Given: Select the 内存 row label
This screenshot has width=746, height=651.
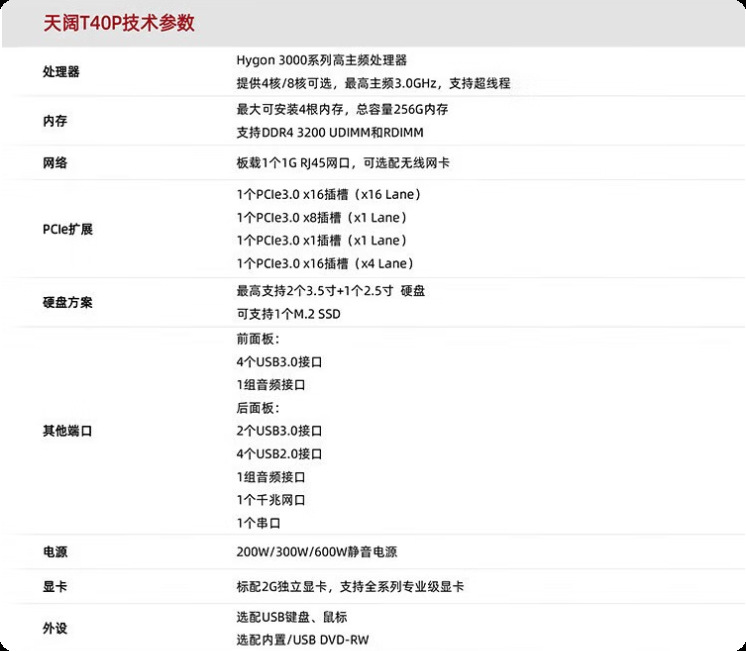Looking at the screenshot, I should tap(55, 121).
